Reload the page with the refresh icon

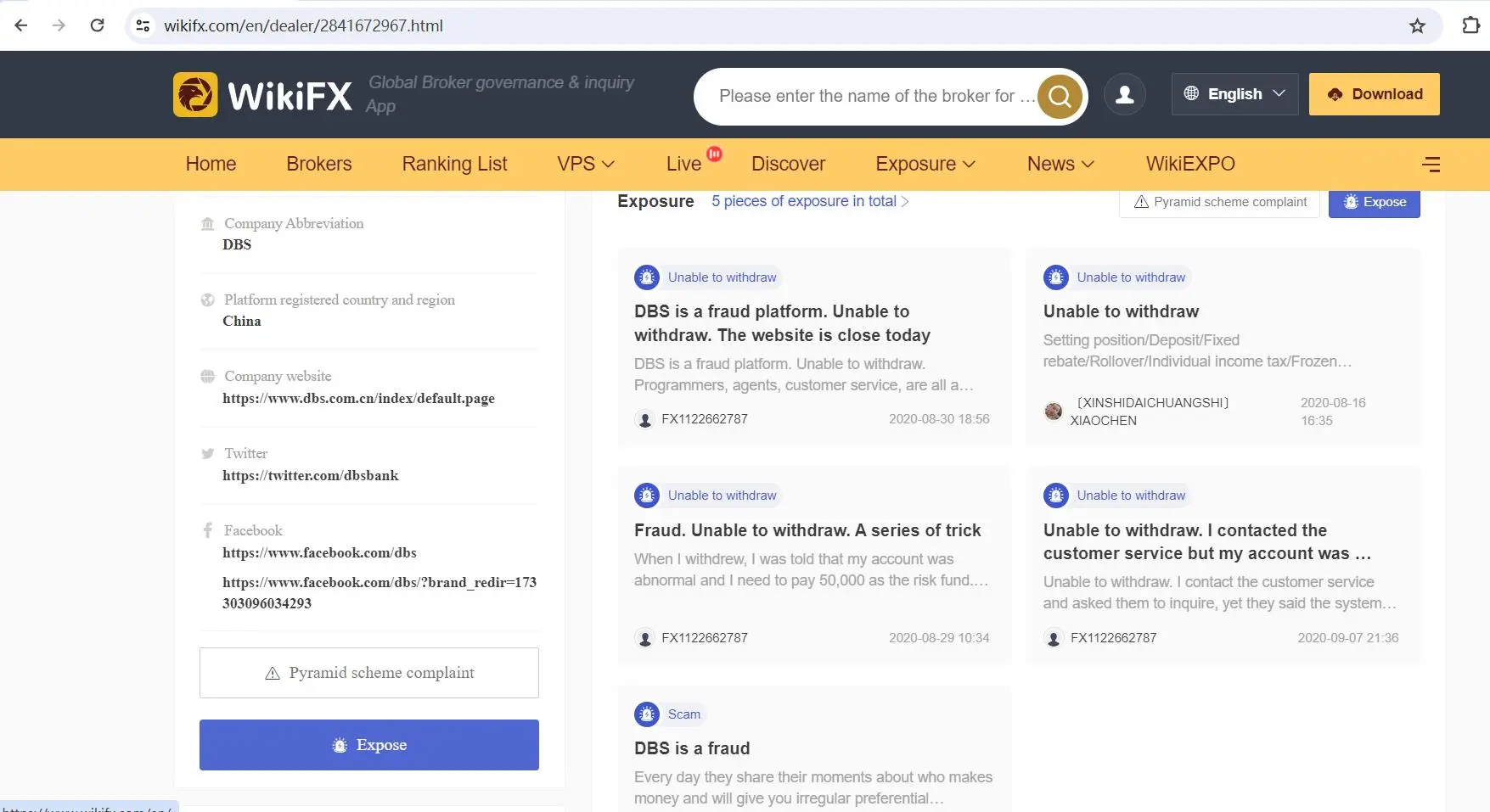coord(98,25)
